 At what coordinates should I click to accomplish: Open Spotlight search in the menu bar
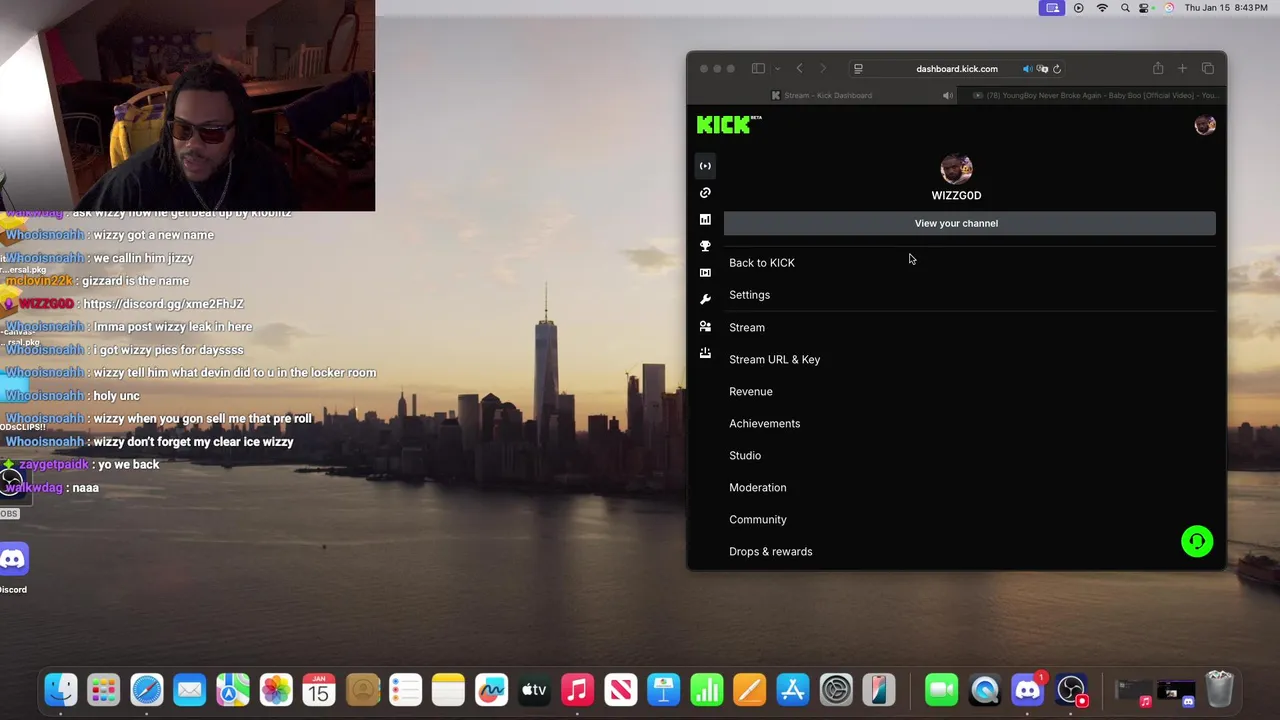coord(1125,8)
